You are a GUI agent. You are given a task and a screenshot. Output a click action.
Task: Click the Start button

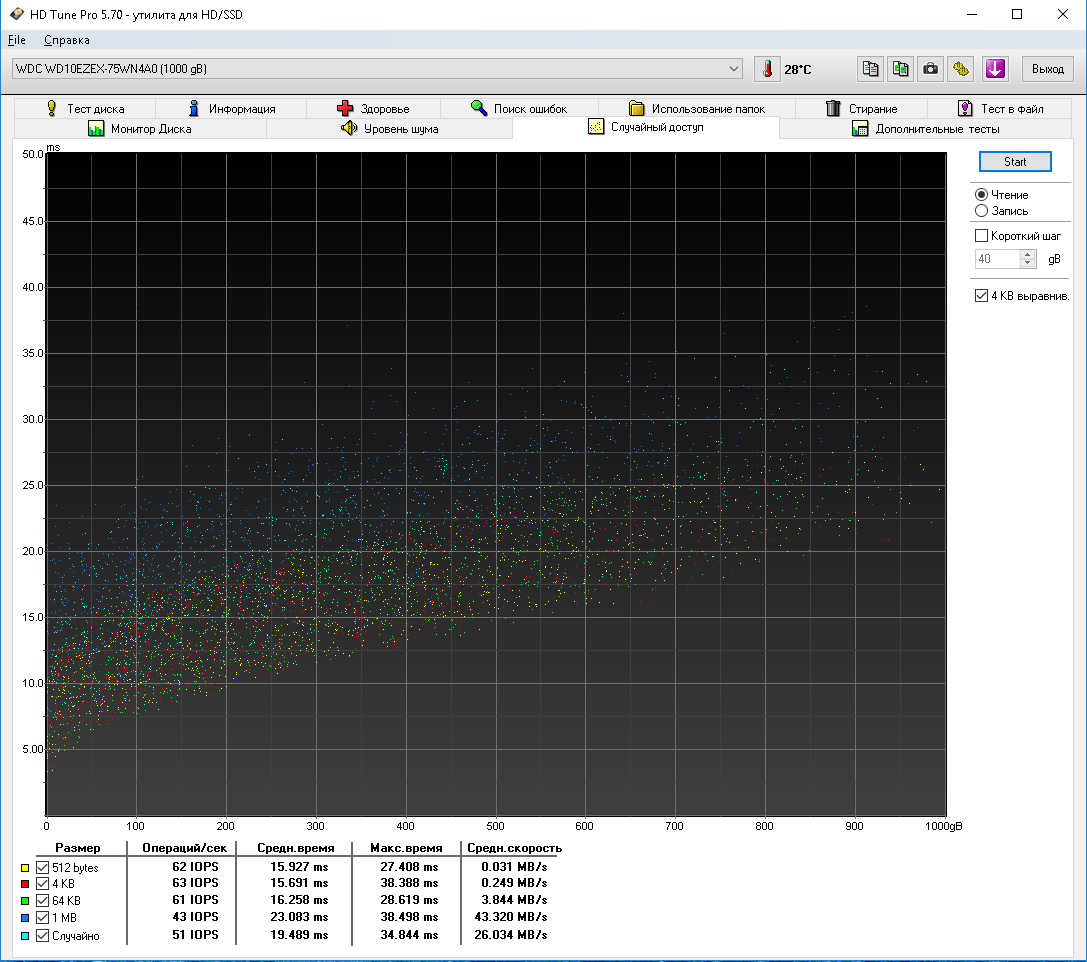pyautogui.click(x=1015, y=161)
